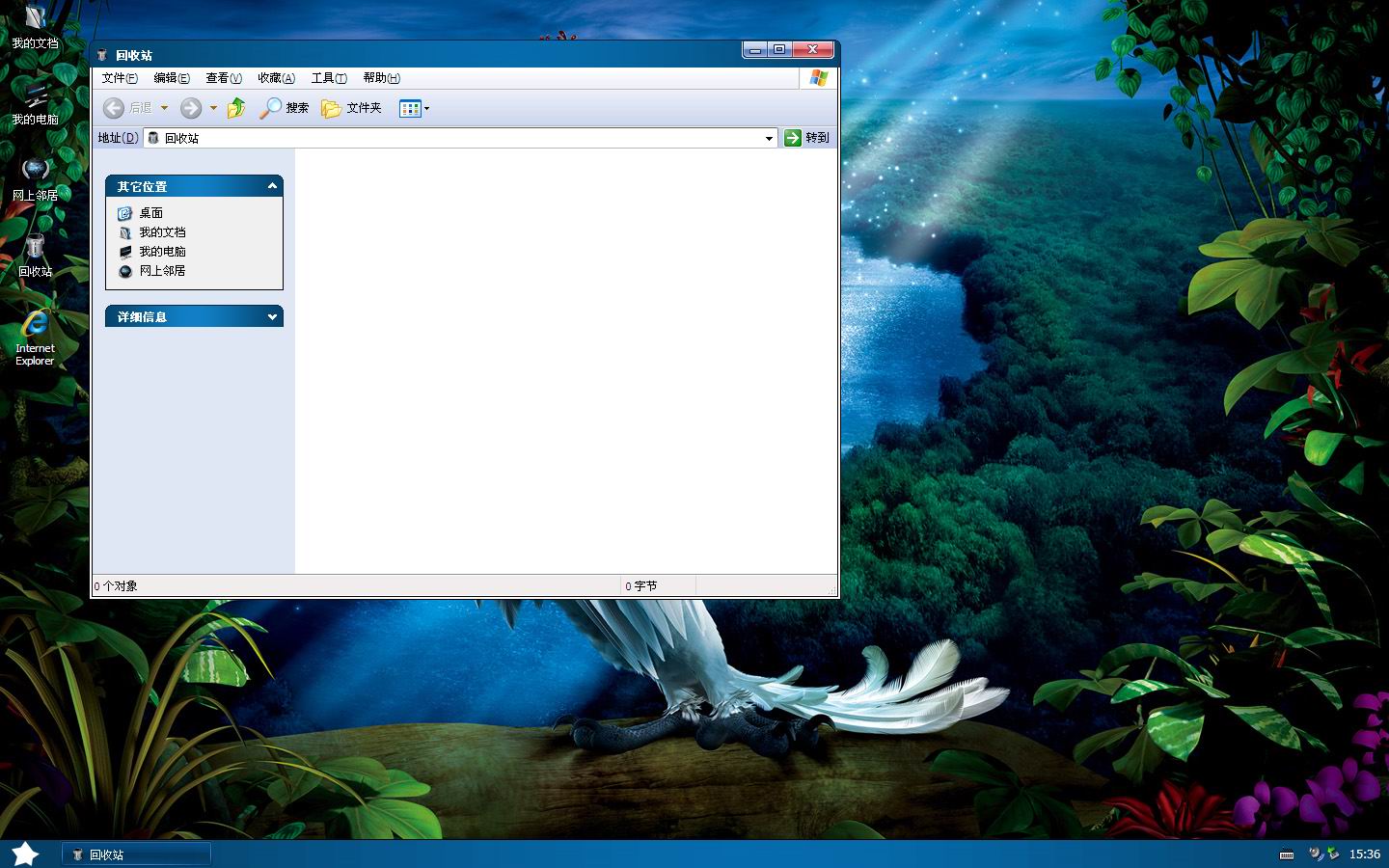Image resolution: width=1389 pixels, height=868 pixels.
Task: Click the Forward arrow icon
Action: click(191, 108)
